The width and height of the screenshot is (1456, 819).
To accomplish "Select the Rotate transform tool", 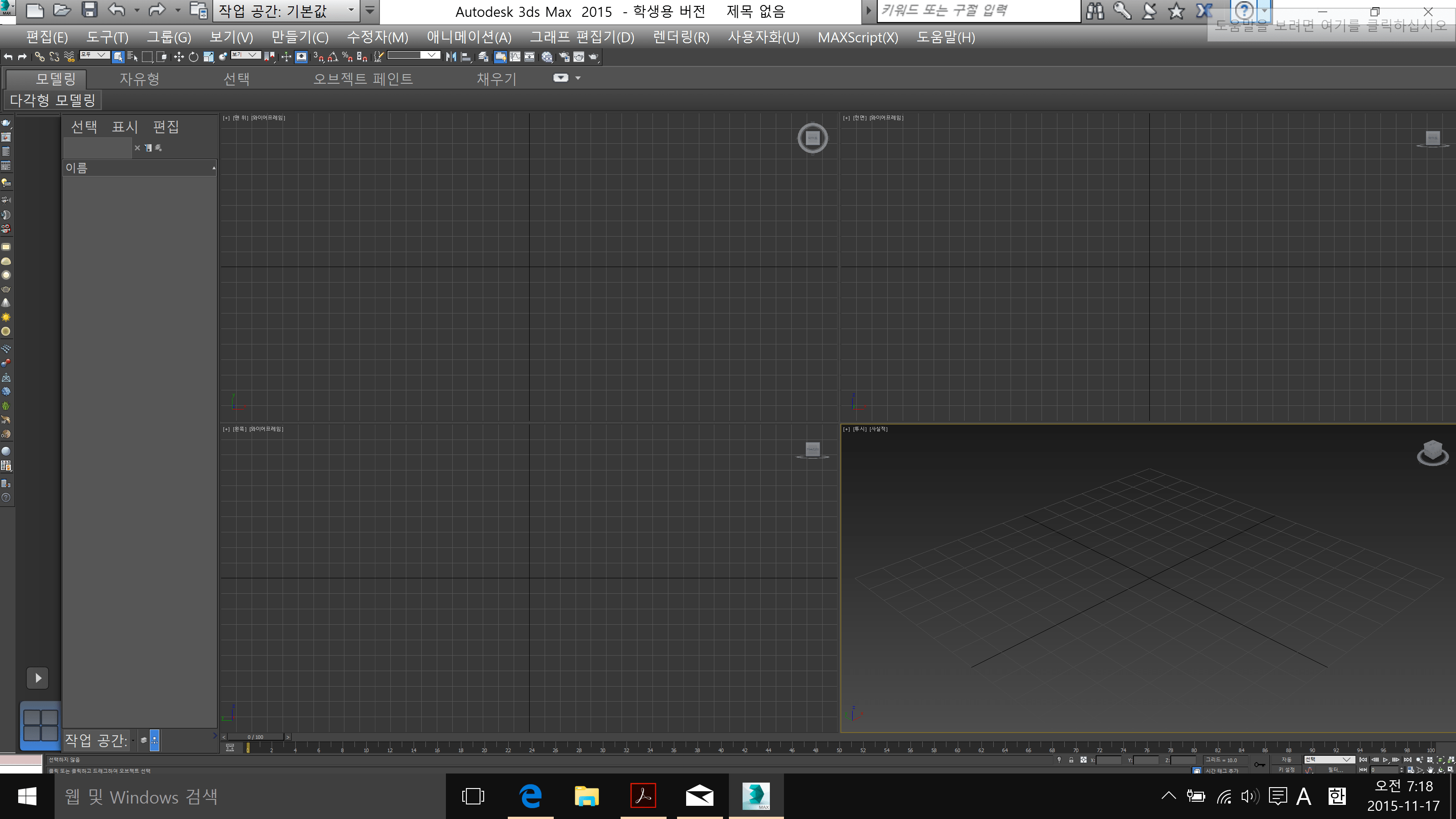I will tap(193, 56).
